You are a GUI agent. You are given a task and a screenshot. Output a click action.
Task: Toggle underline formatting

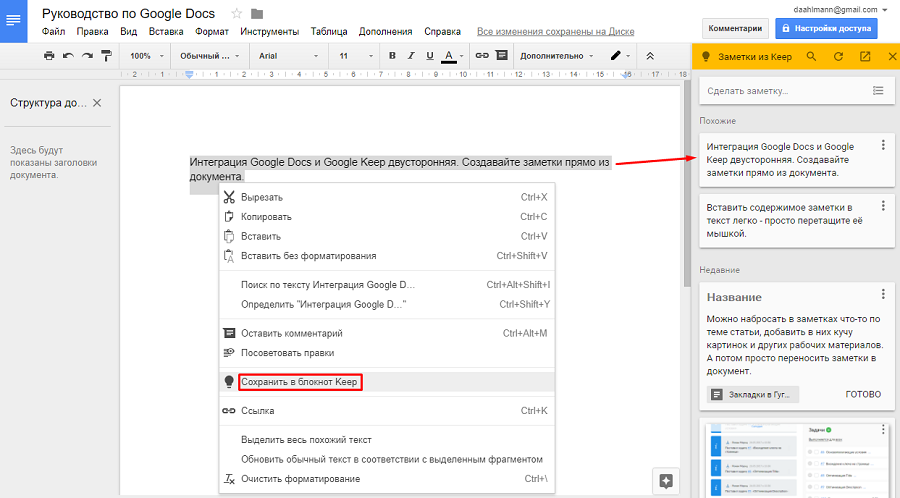pos(429,56)
